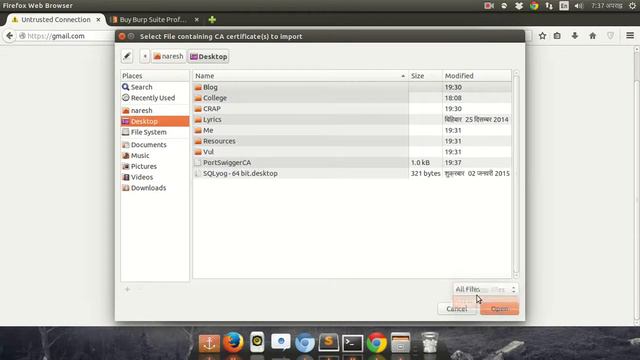Image resolution: width=640 pixels, height=360 pixels.
Task: Sort files by Size column header
Action: (425, 76)
